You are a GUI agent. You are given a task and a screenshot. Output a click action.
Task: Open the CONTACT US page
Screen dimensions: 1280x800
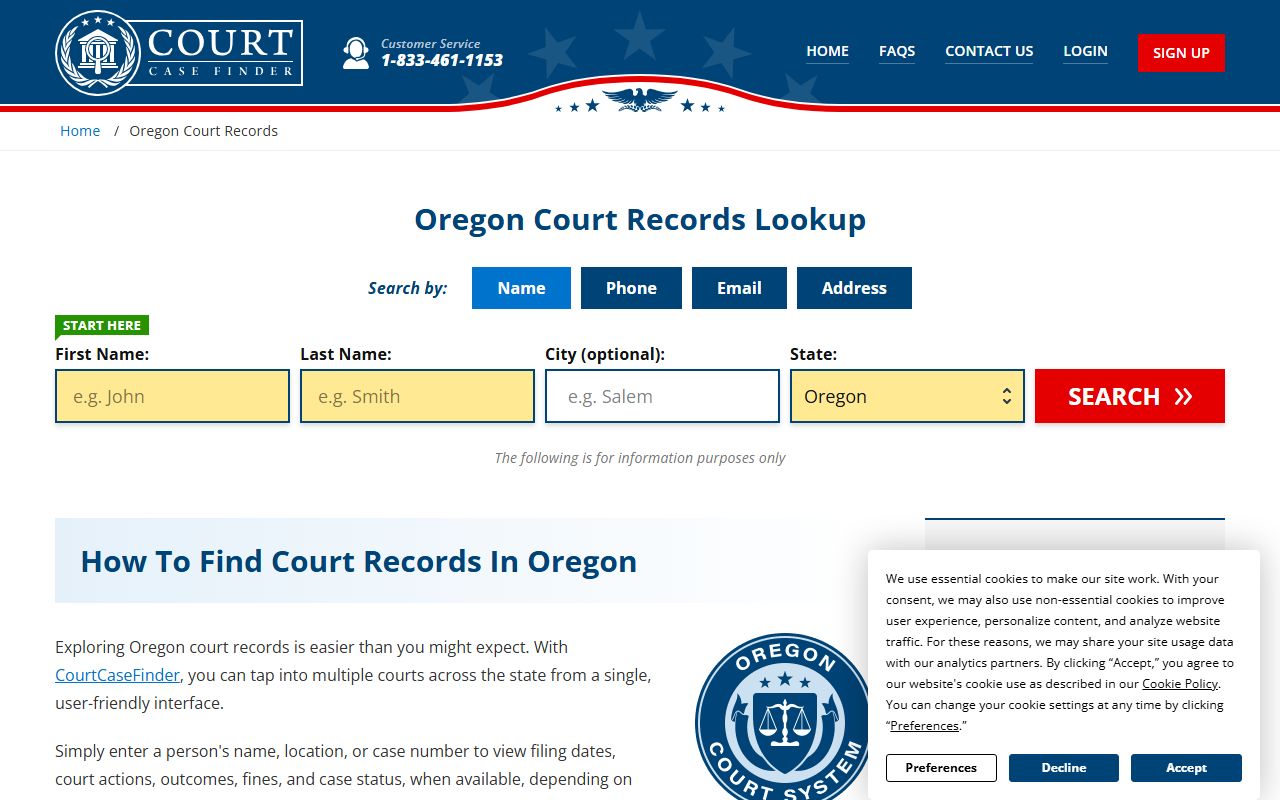(989, 51)
